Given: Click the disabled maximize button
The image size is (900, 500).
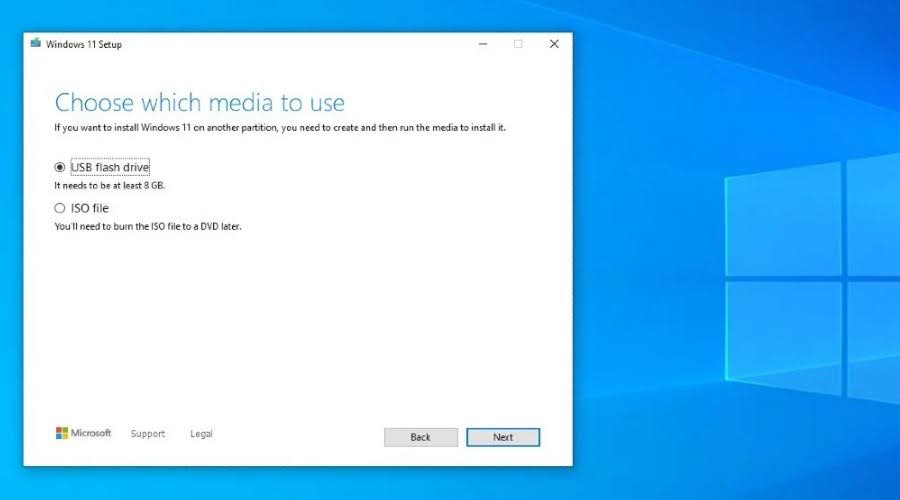Looking at the screenshot, I should coord(518,44).
